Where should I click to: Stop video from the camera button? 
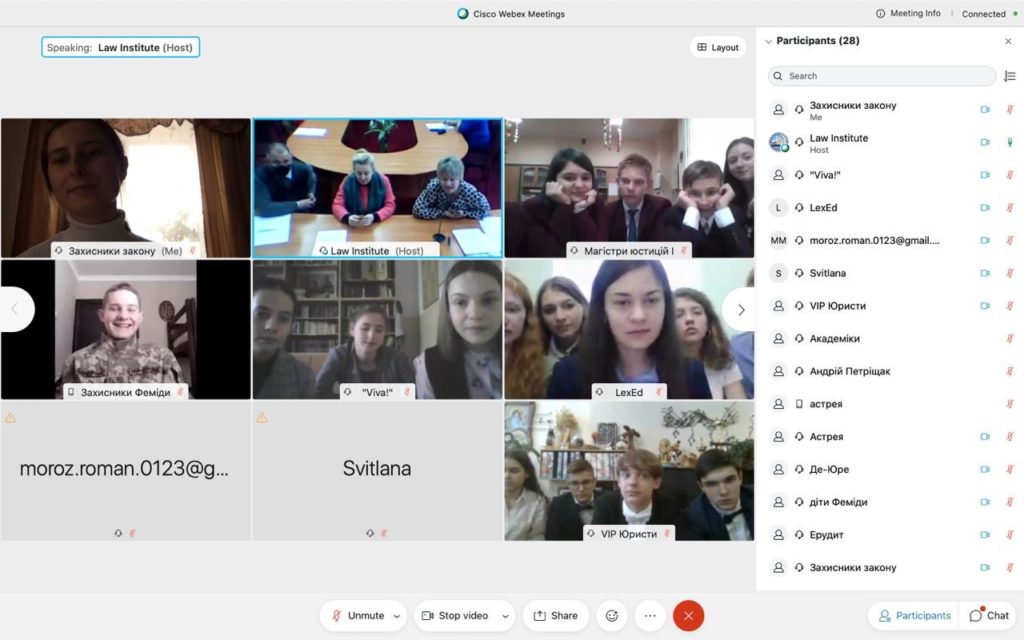[x=454, y=616]
